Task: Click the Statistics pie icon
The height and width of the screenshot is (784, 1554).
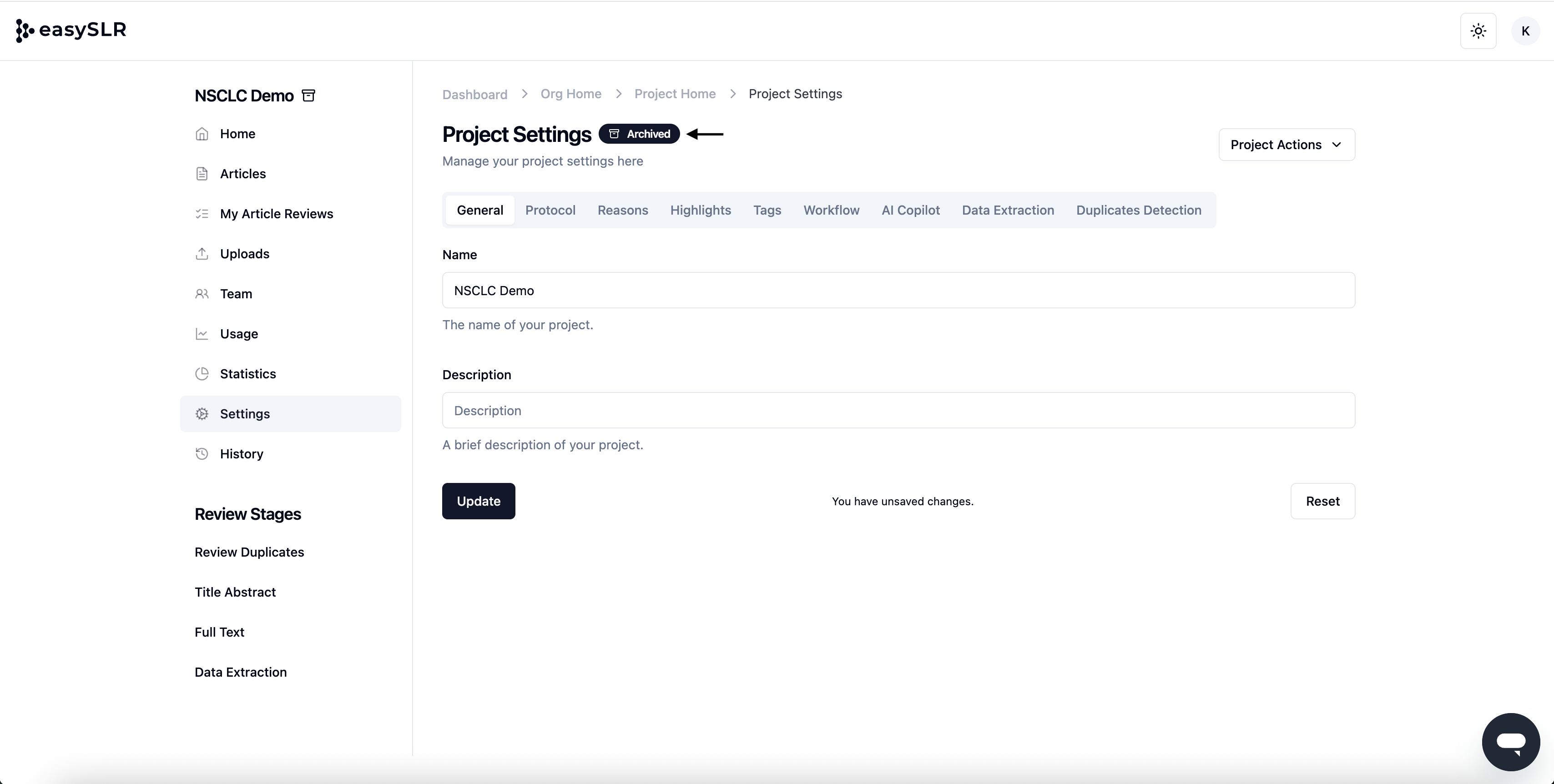Action: coord(202,373)
